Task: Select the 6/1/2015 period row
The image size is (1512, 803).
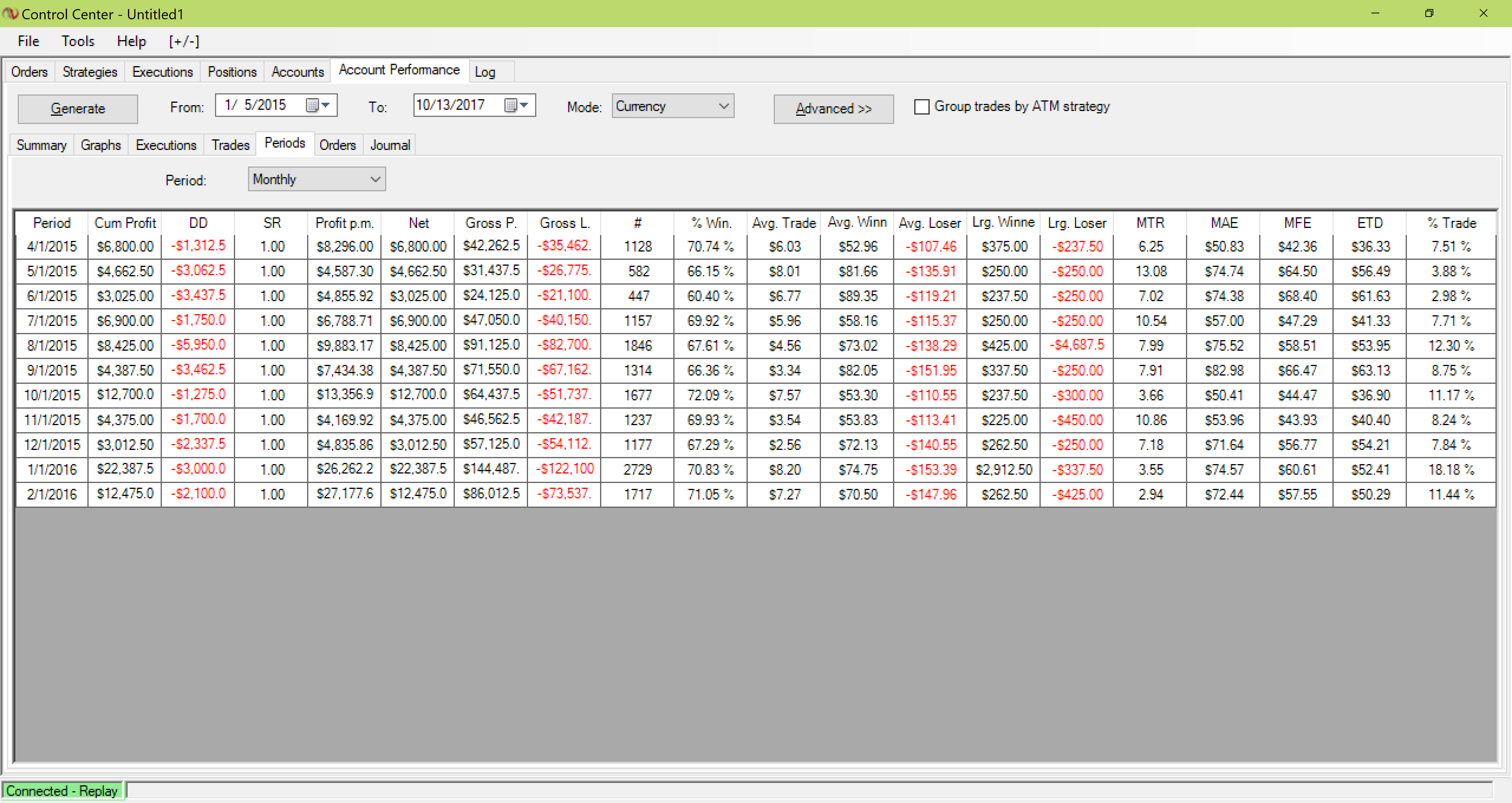Action: coord(756,296)
